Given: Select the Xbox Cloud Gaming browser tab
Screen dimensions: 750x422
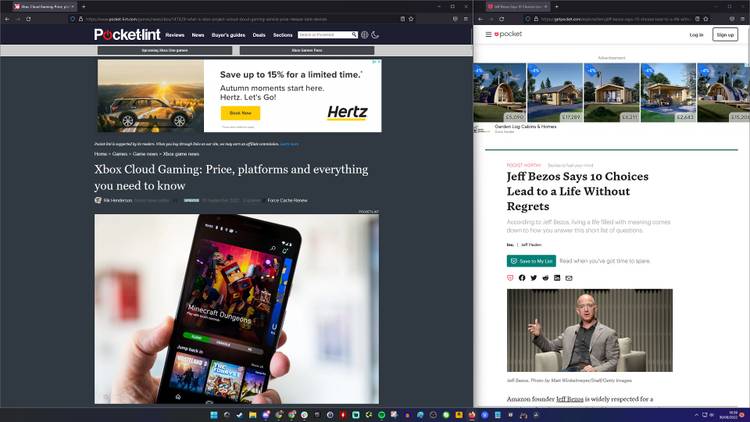Looking at the screenshot, I should [x=43, y=7].
